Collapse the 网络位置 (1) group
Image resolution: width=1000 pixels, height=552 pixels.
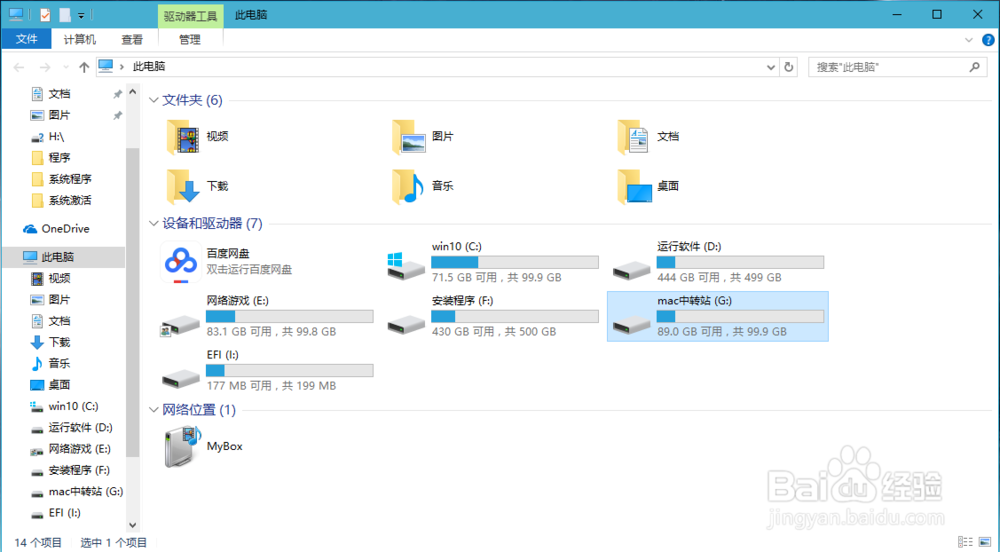(x=153, y=410)
